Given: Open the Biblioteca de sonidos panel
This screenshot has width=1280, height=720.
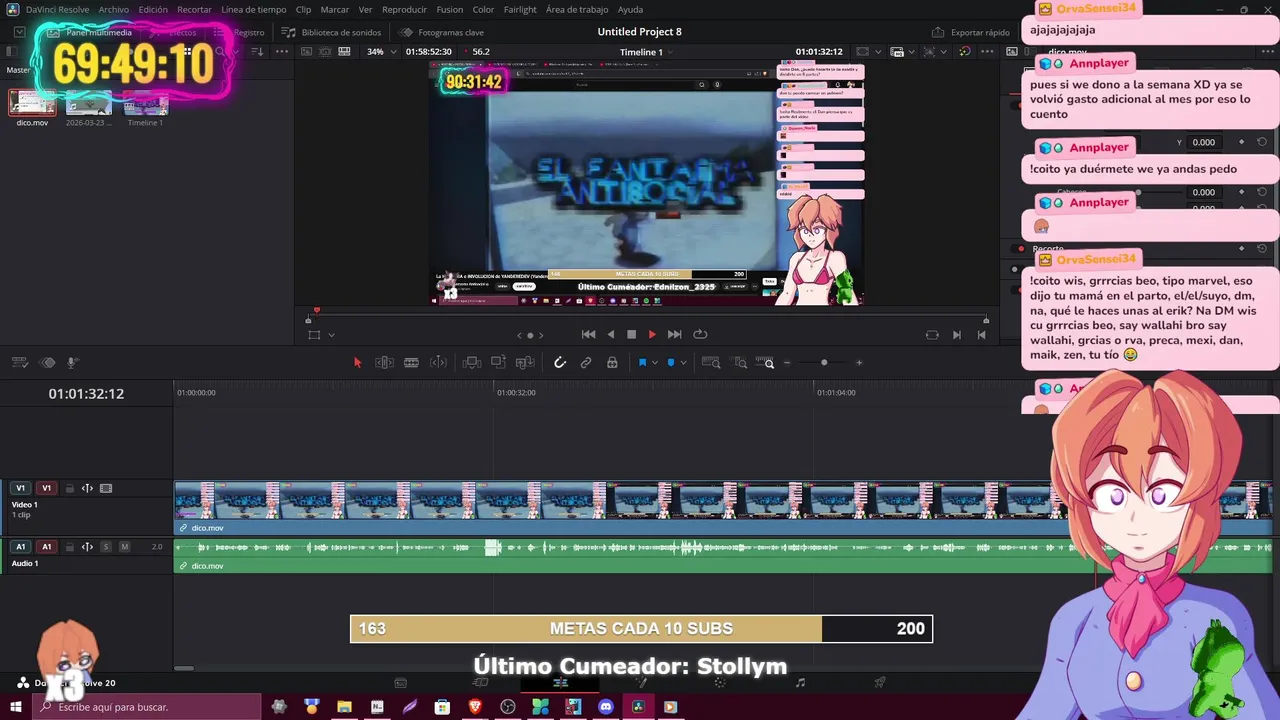Looking at the screenshot, I should [333, 32].
